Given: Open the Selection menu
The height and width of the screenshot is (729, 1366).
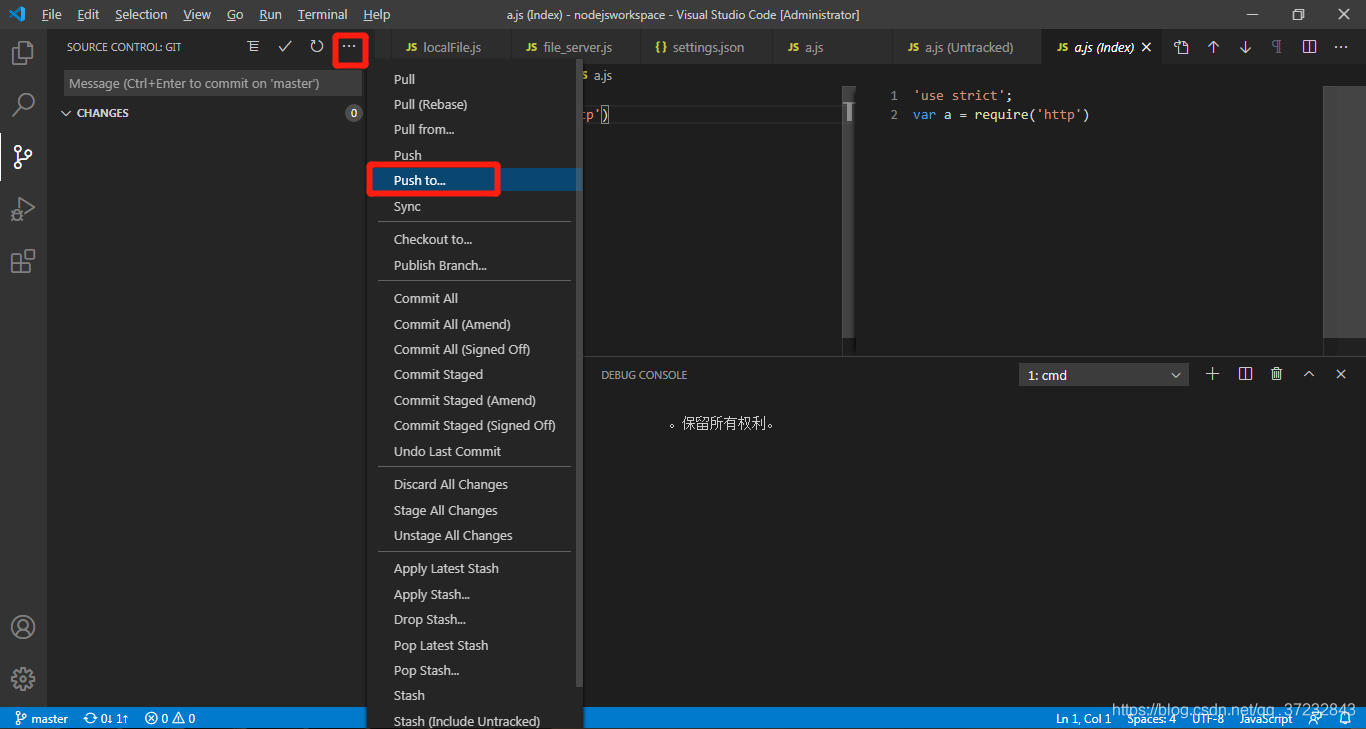Looking at the screenshot, I should pyautogui.click(x=141, y=15).
